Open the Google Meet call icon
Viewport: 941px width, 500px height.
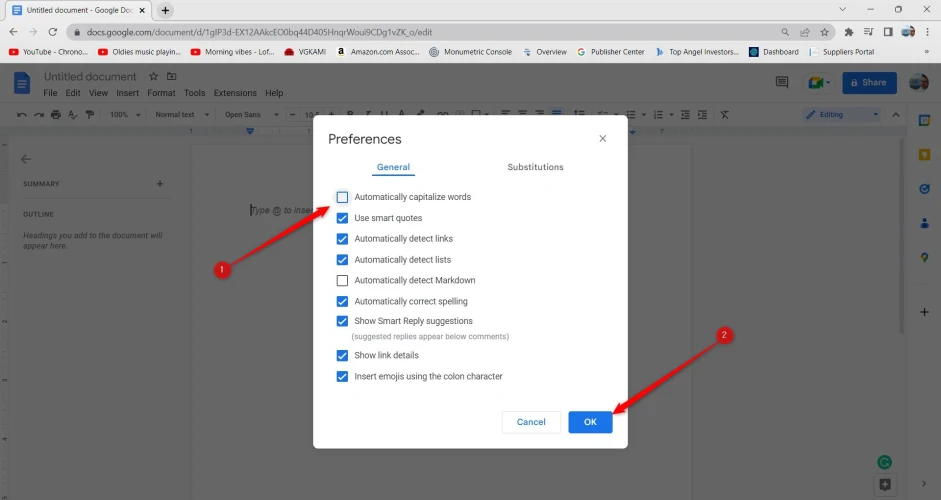tap(817, 83)
